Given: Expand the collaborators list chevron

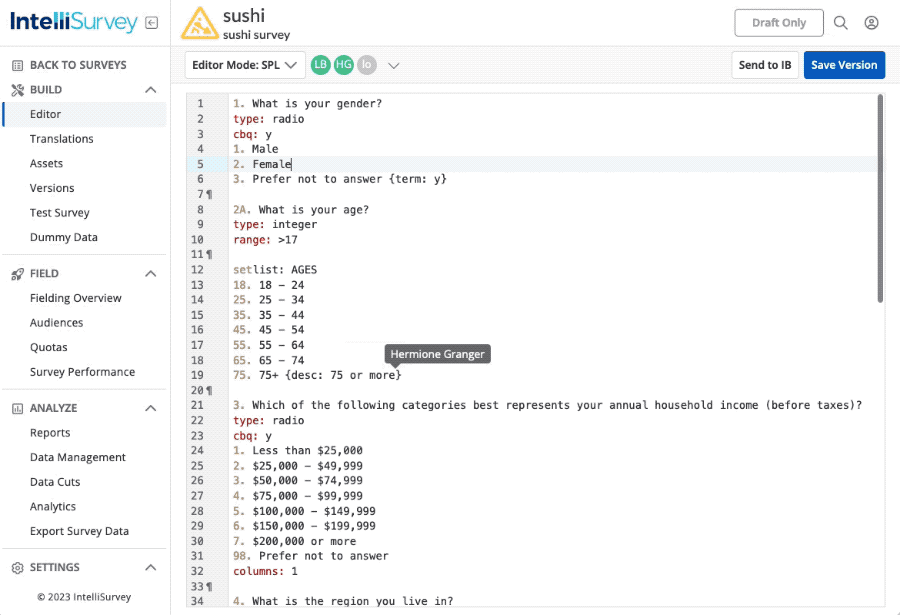Looking at the screenshot, I should [x=393, y=65].
